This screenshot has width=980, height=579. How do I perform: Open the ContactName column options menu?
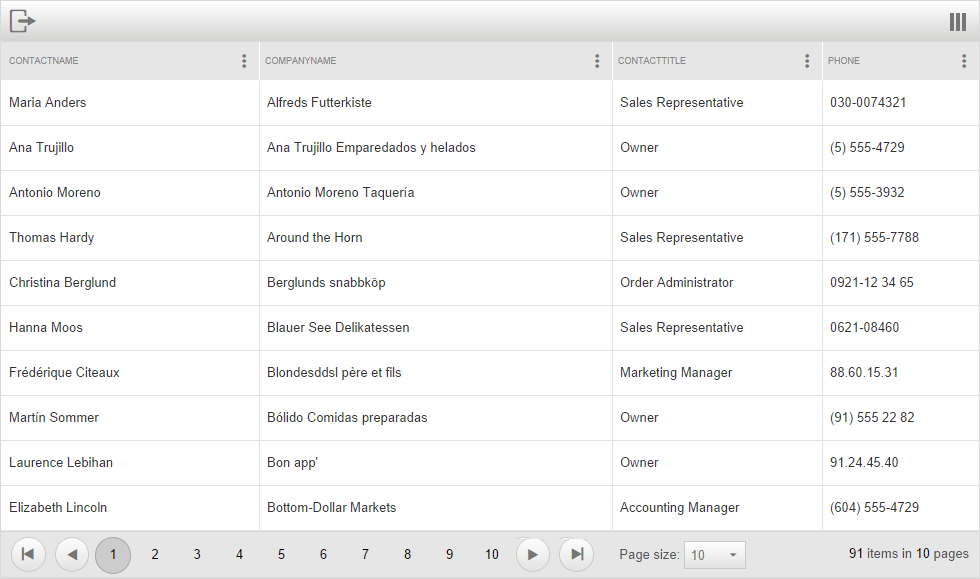244,61
